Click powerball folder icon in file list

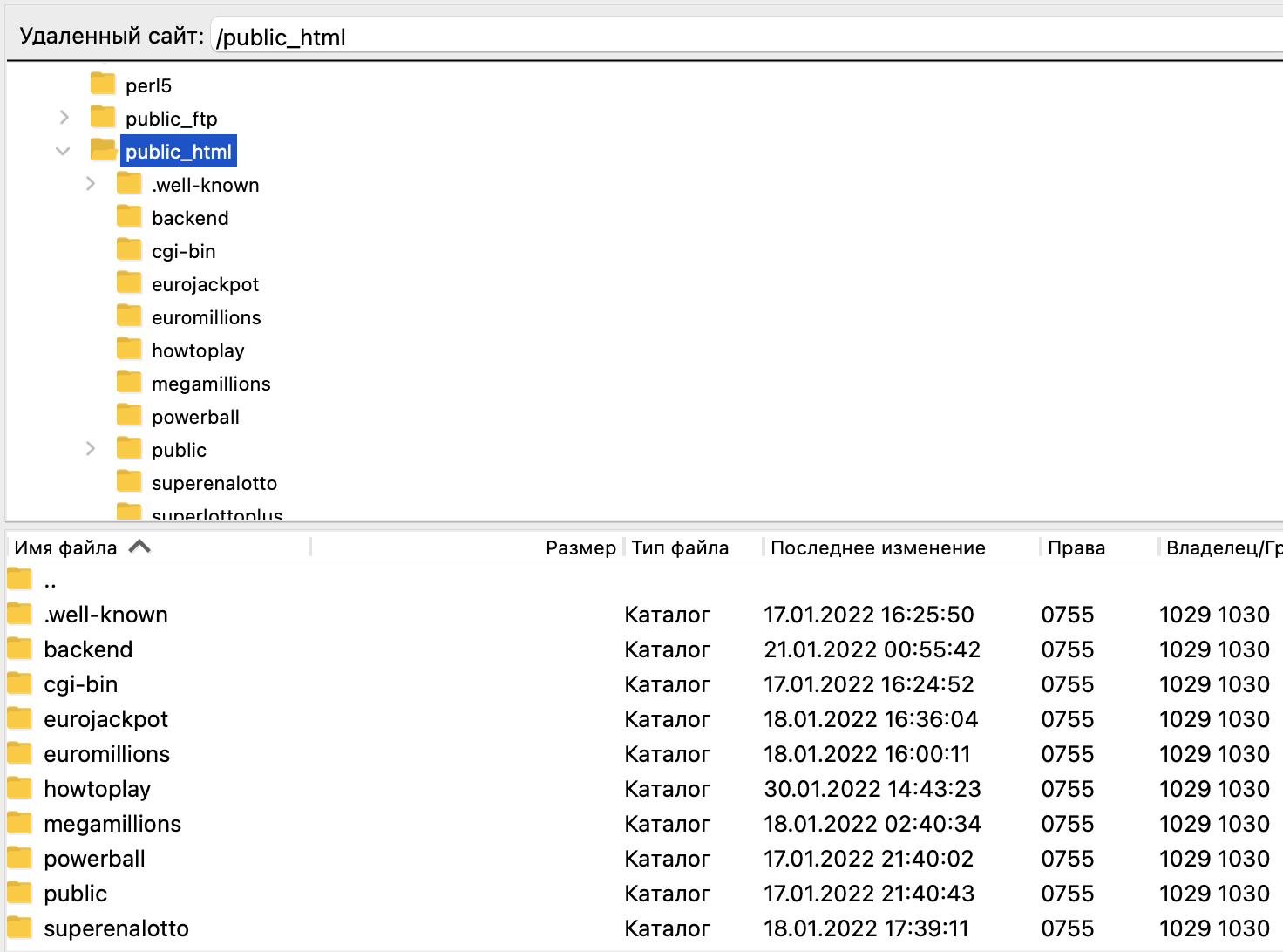(x=19, y=858)
